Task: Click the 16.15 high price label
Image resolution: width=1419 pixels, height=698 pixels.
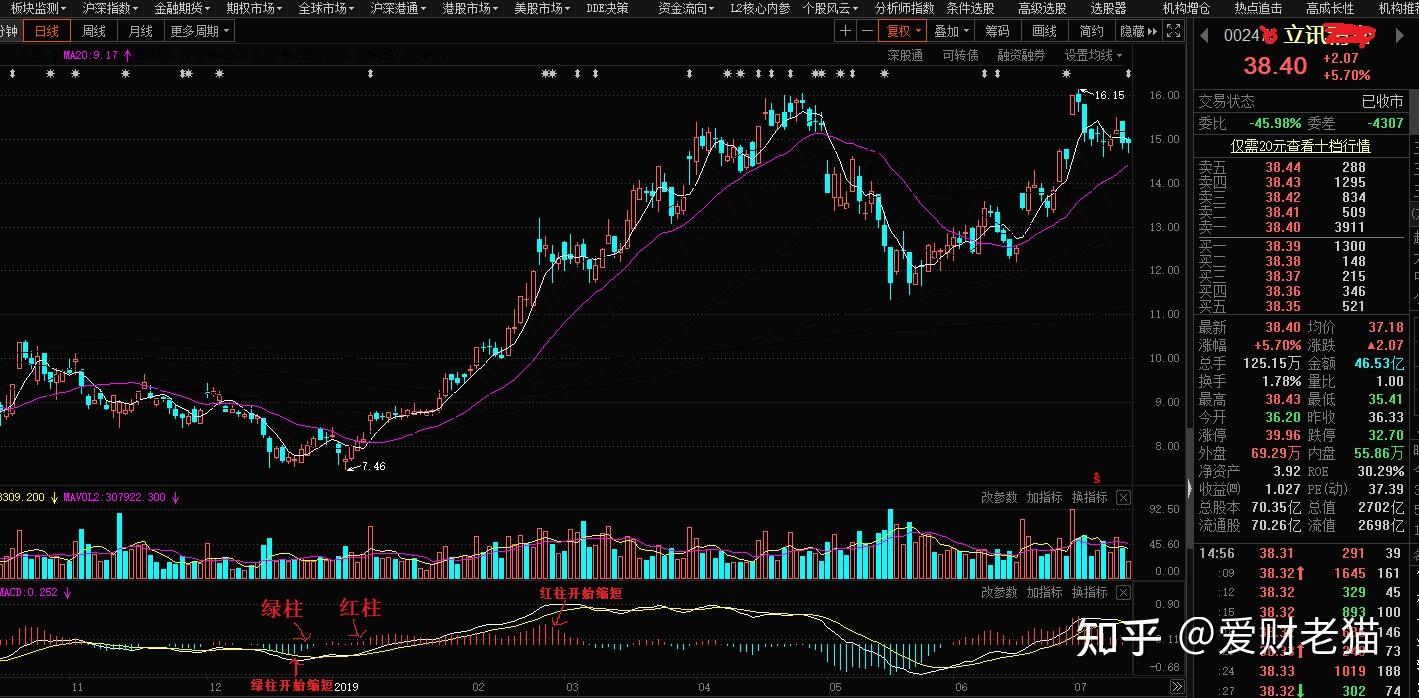Action: (x=1109, y=95)
